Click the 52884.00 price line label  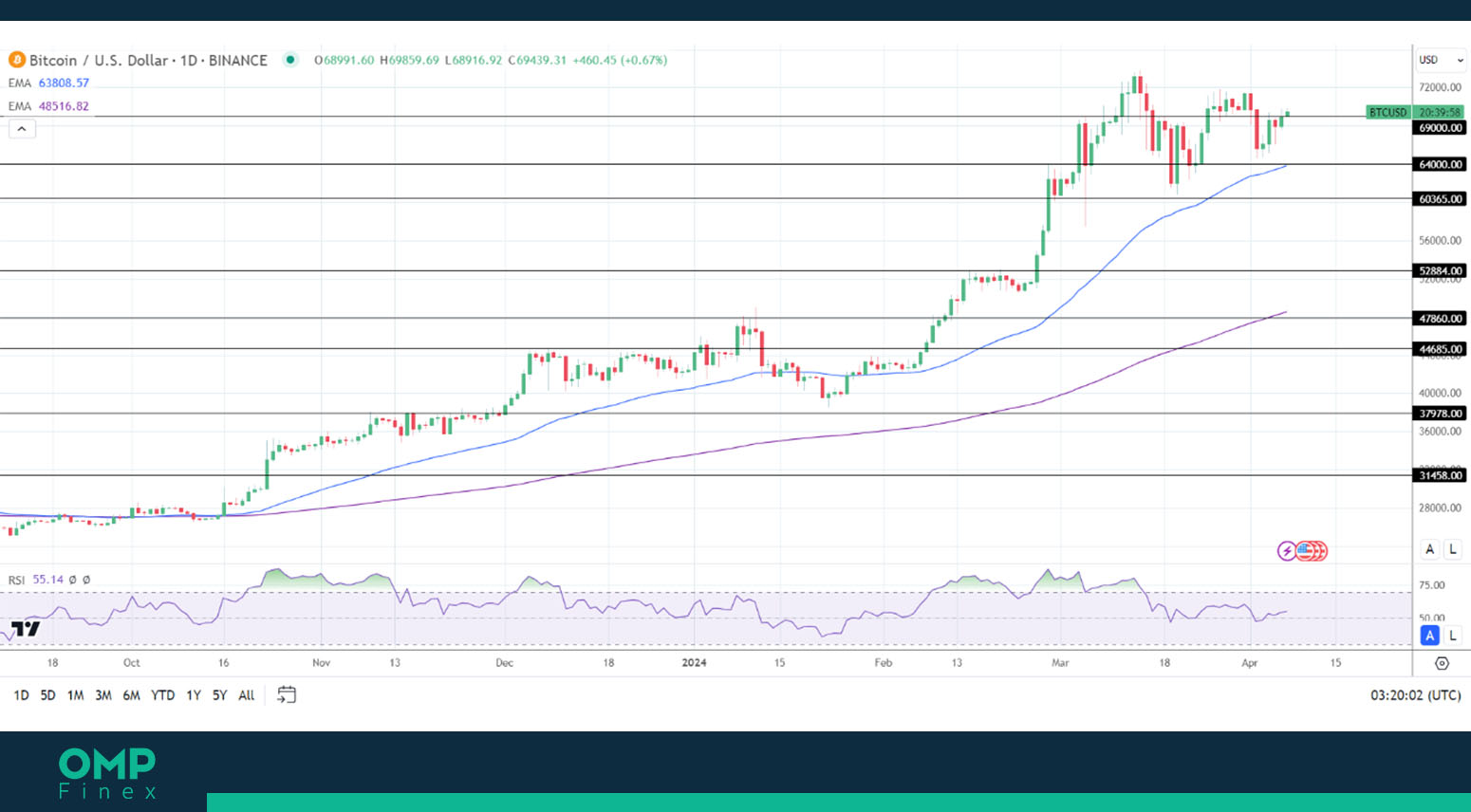(1440, 271)
